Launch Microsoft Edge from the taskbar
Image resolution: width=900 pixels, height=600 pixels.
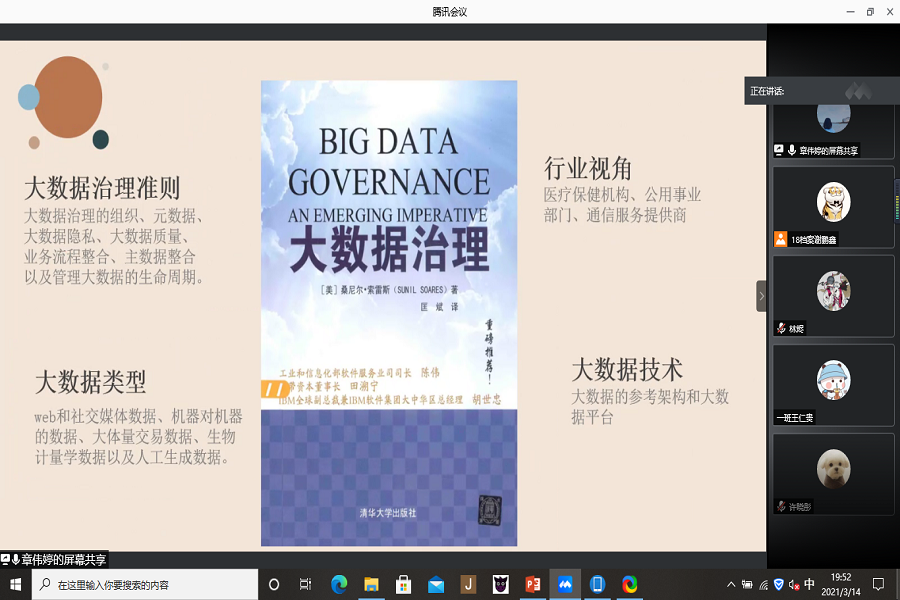(339, 584)
